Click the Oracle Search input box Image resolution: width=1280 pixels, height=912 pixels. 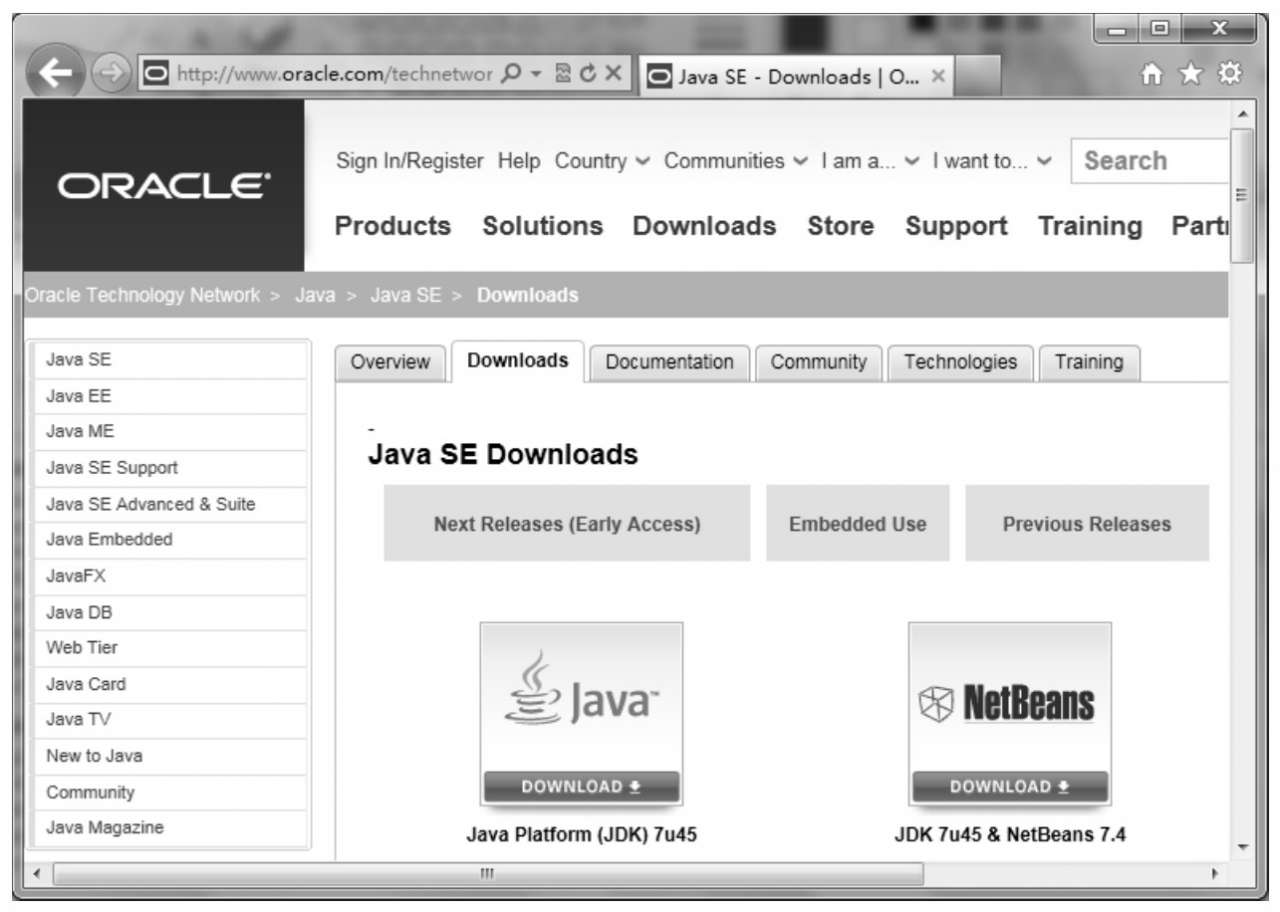pos(1150,161)
